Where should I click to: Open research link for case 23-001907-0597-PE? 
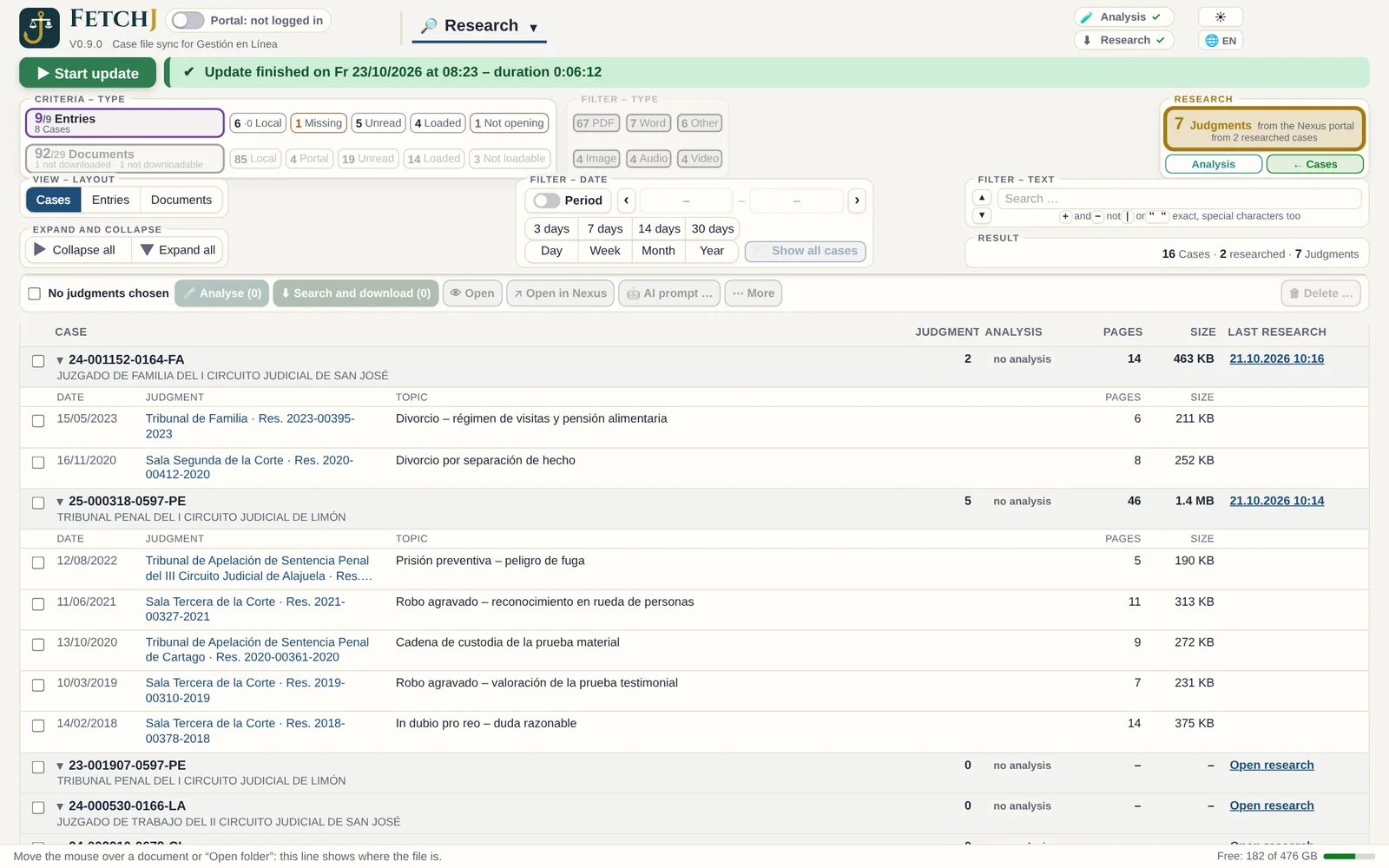[1272, 766]
